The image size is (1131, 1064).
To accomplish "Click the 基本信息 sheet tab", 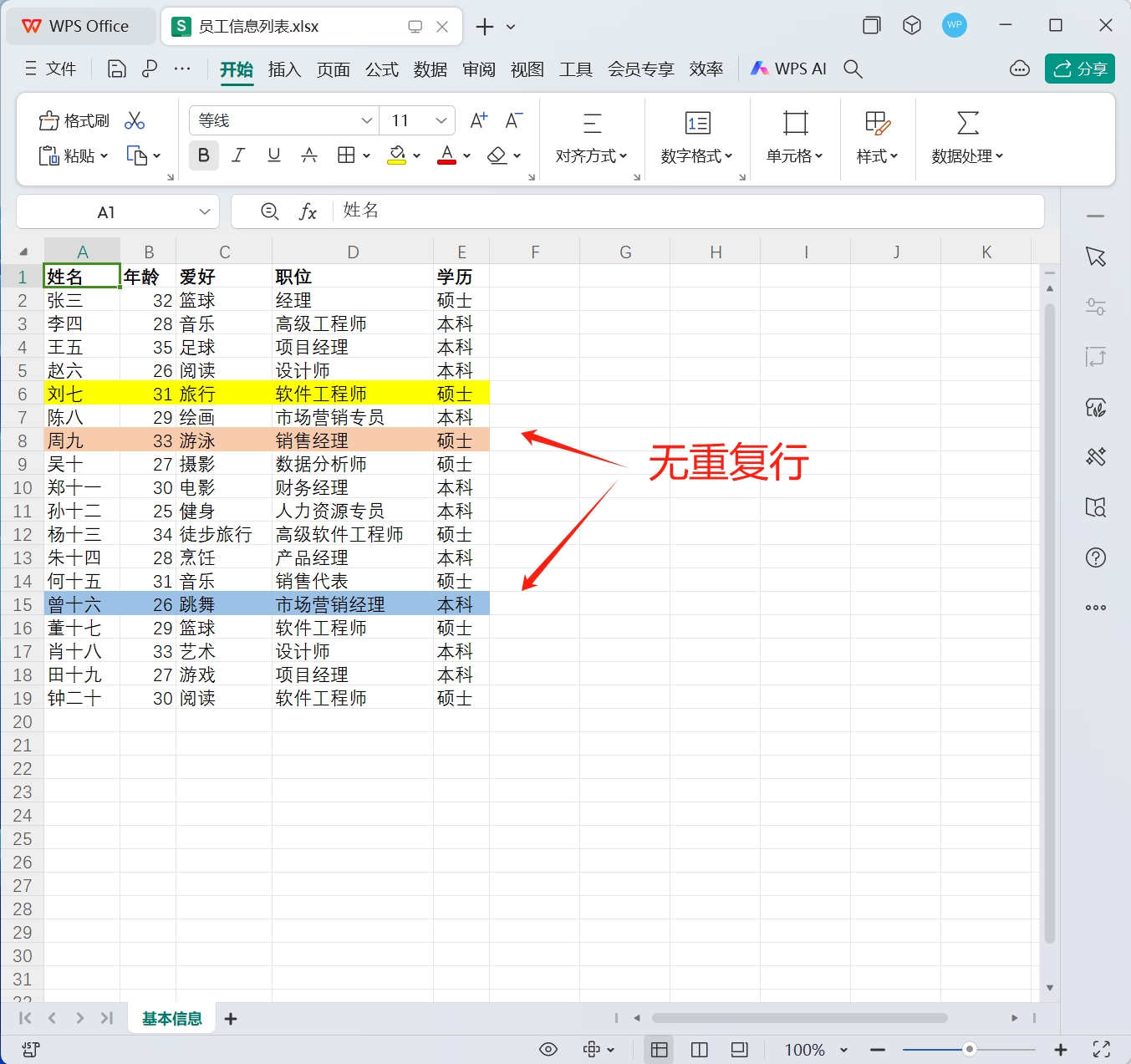I will point(172,1019).
